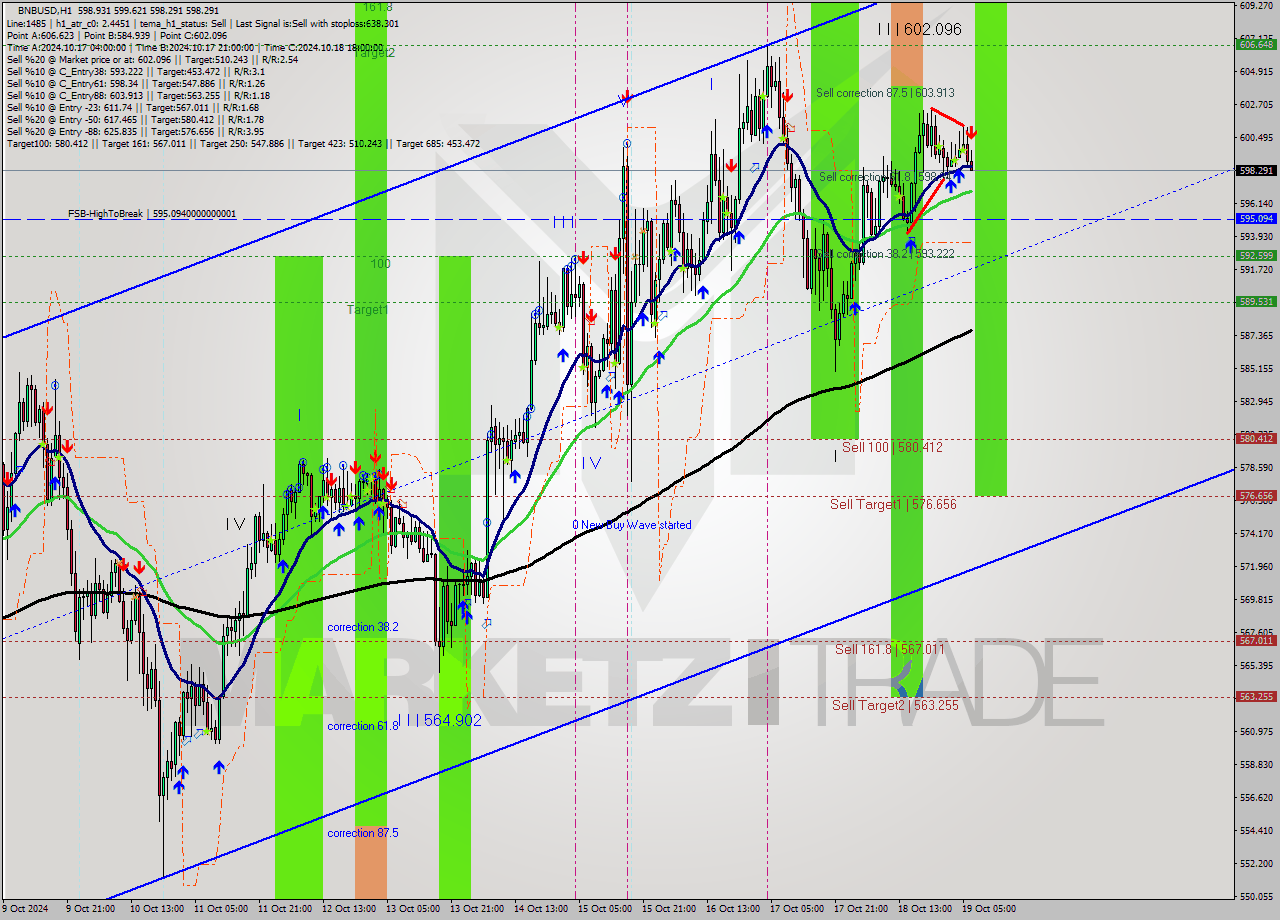This screenshot has height=920, width=1280.
Task: Click the 592.599 green price tag
Action: click(1256, 256)
